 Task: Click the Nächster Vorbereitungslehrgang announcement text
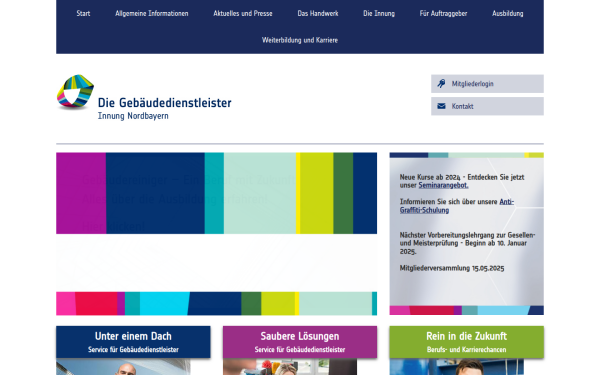[x=467, y=243]
